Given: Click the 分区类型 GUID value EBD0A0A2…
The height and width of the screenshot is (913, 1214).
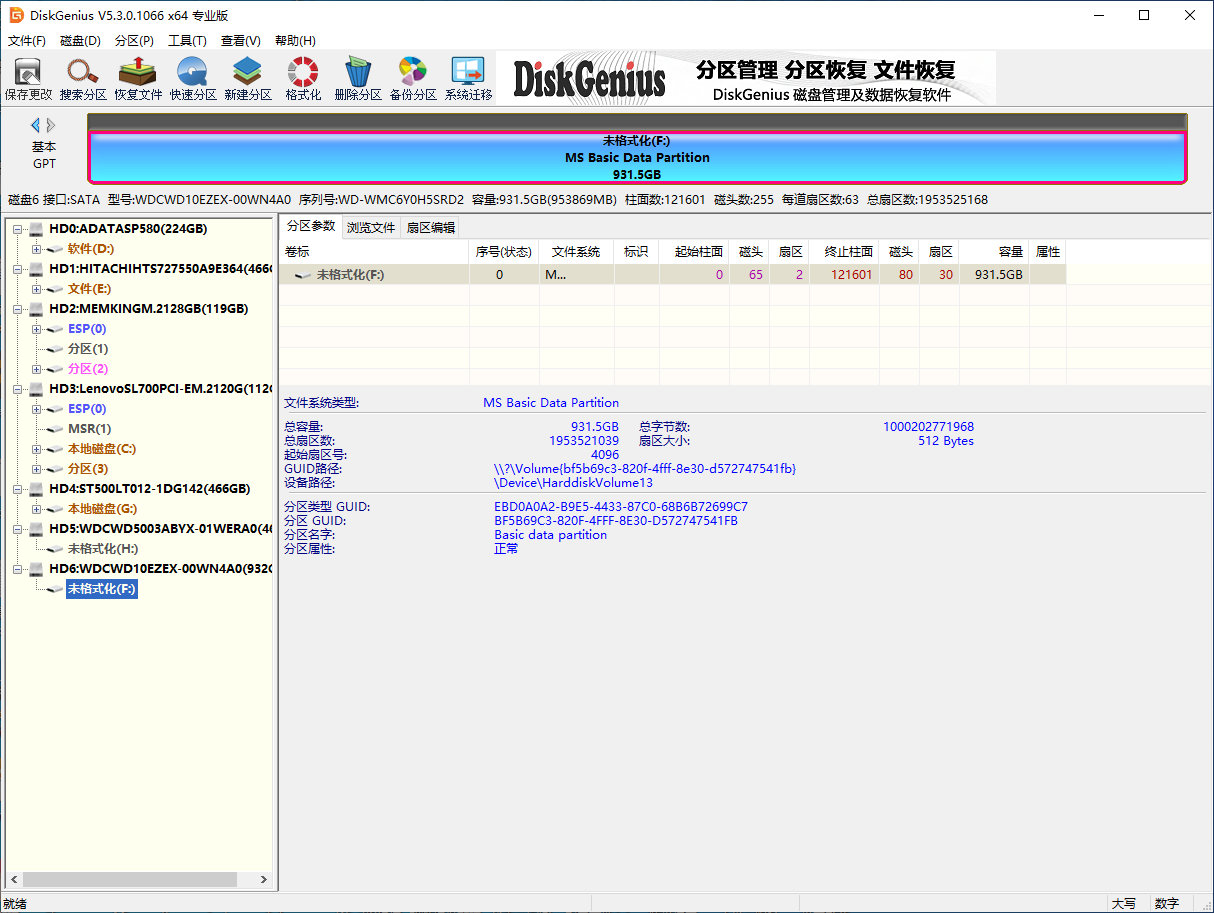Looking at the screenshot, I should coord(621,507).
